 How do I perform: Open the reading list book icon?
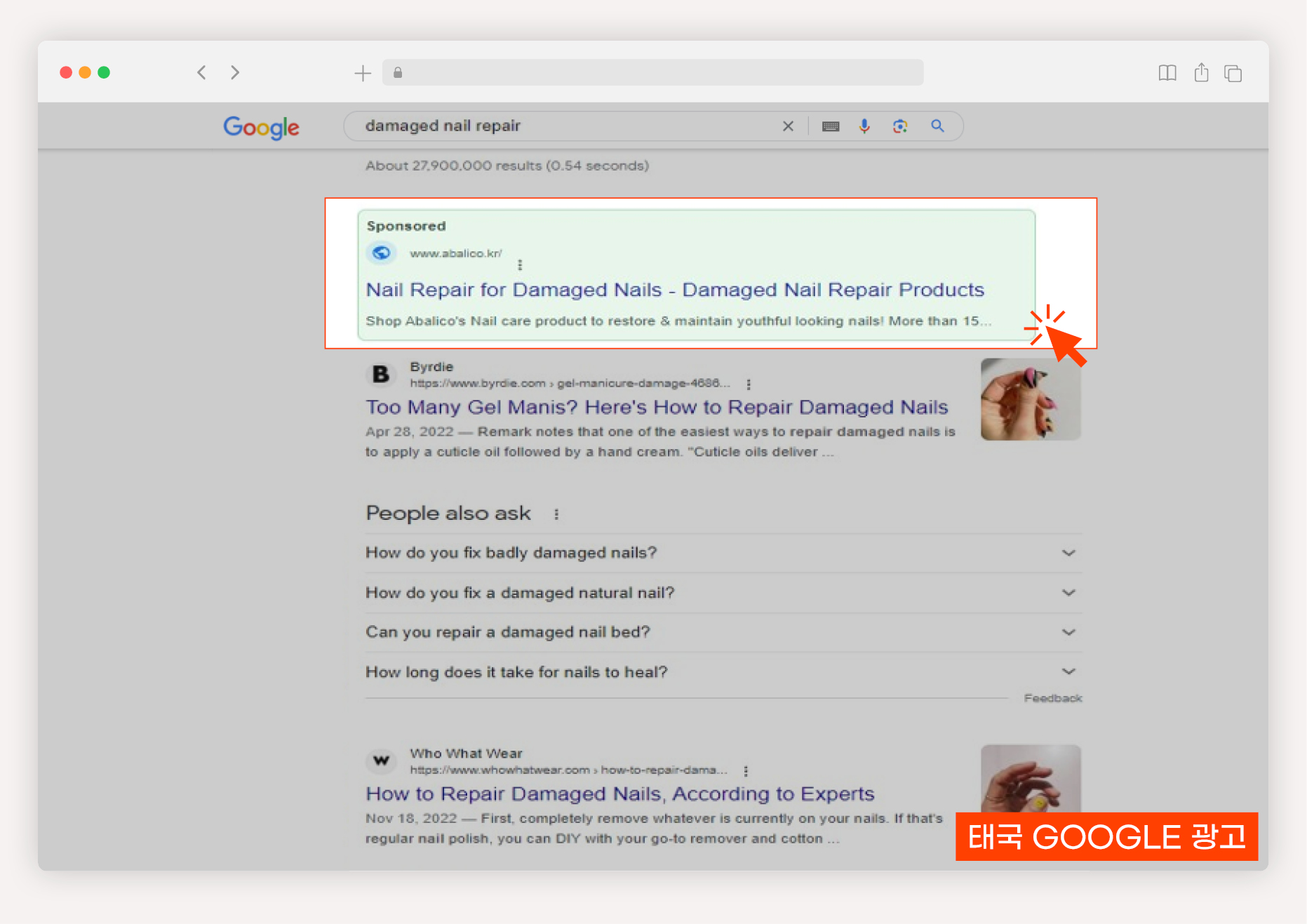point(1167,73)
